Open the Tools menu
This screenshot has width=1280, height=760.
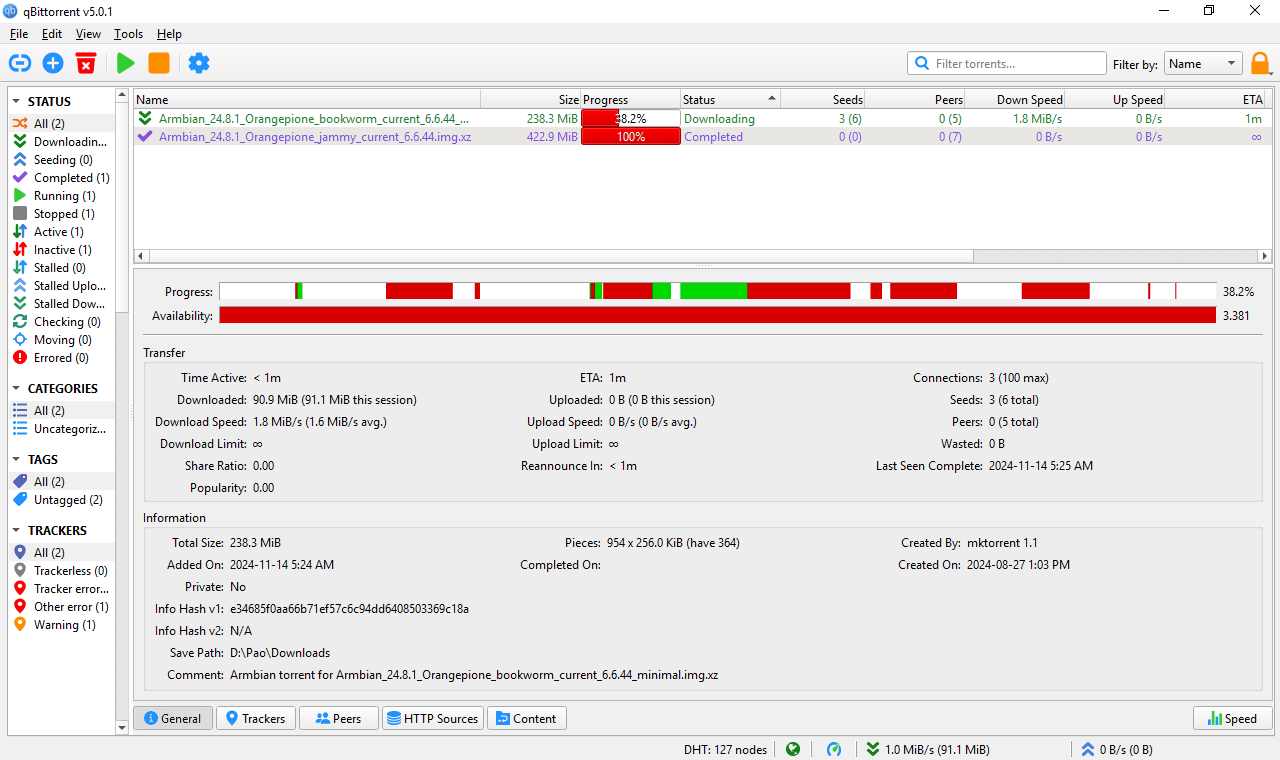click(128, 33)
